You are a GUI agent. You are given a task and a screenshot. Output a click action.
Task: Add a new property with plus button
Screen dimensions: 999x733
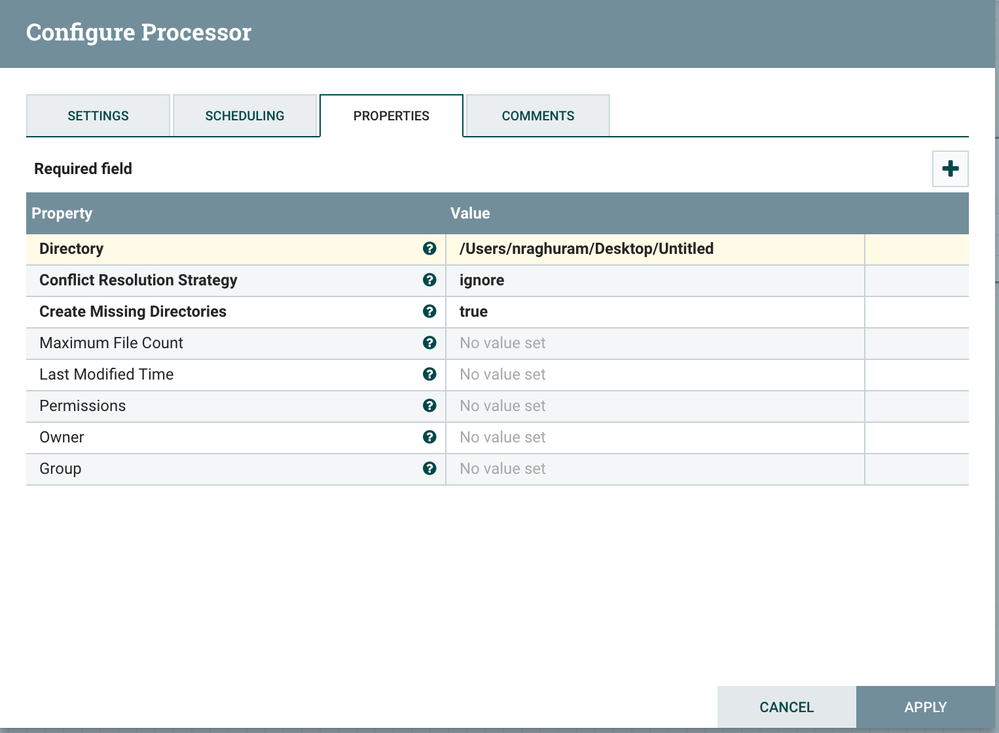(x=950, y=169)
